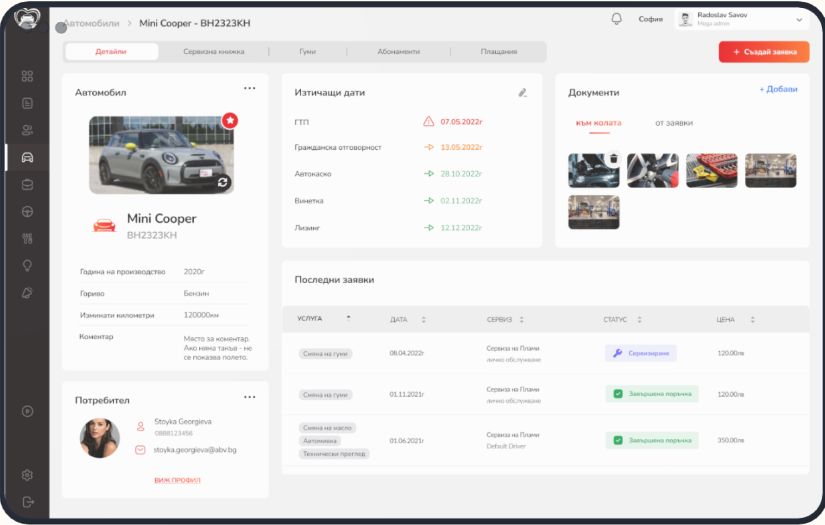This screenshot has width=825, height=525.
Task: Open the sliders icon in sidebar
Action: tap(27, 238)
